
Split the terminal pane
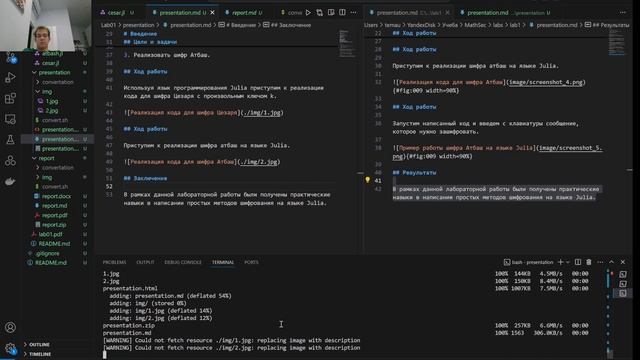[578, 262]
